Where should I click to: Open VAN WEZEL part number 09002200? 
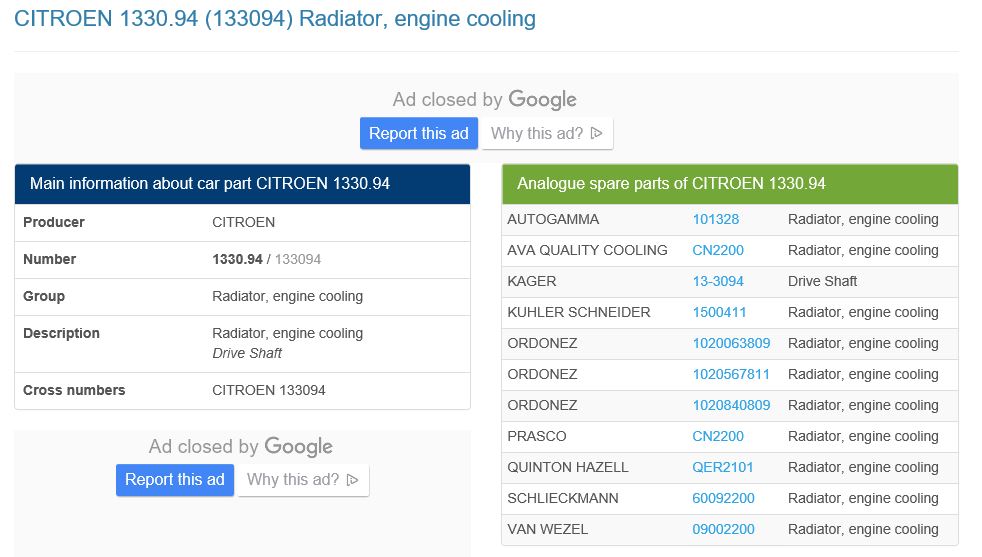click(723, 529)
